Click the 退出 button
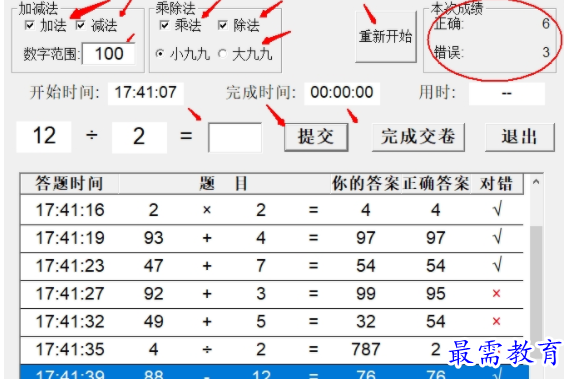This screenshot has height=384, width=570. (x=519, y=137)
